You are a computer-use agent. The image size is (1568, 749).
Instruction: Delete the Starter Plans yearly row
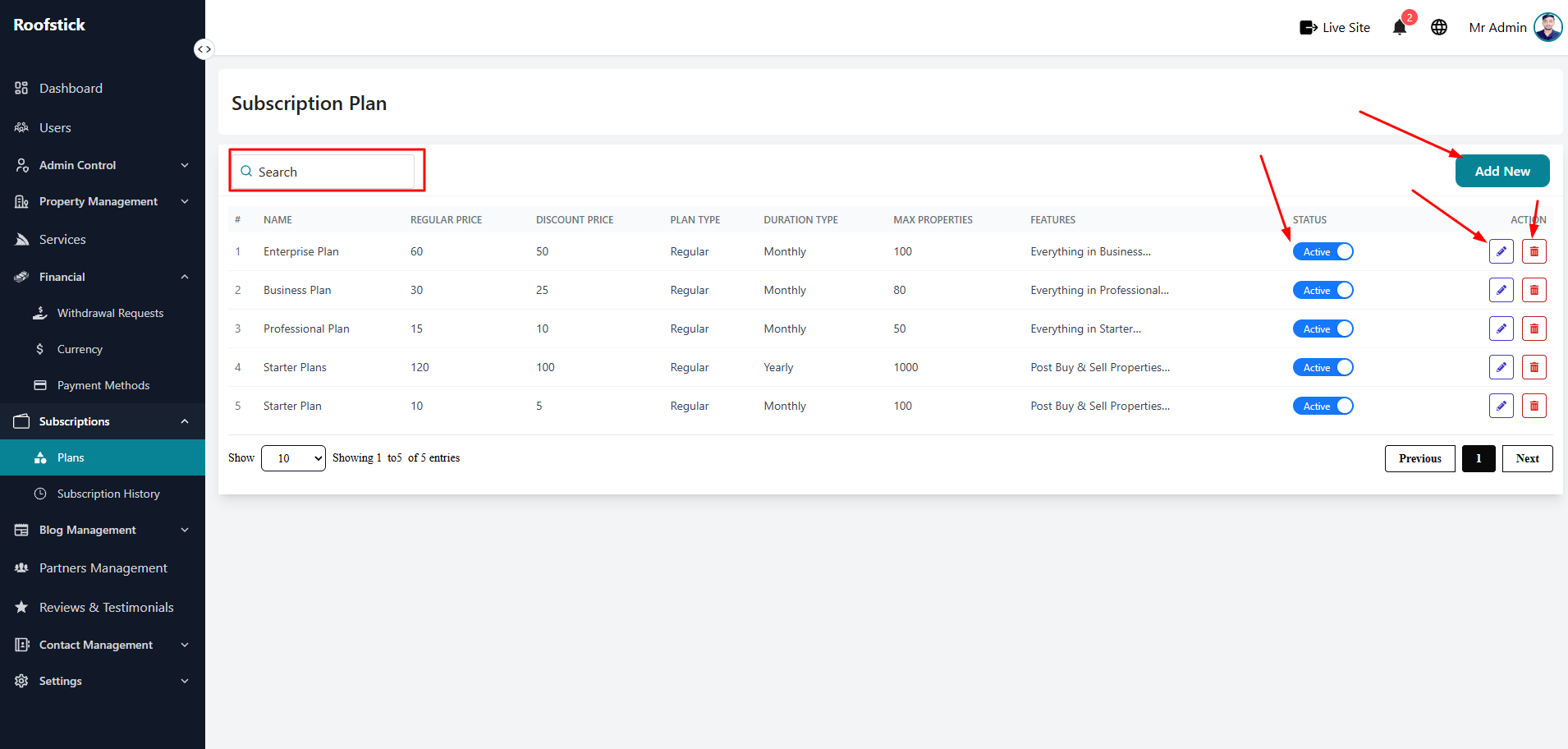(x=1534, y=367)
